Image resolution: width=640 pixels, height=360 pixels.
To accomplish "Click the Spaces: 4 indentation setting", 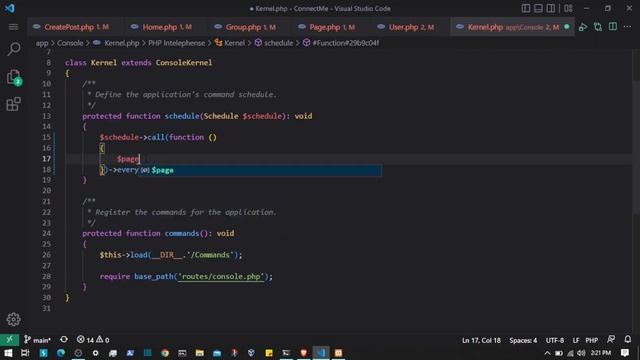I will point(523,340).
